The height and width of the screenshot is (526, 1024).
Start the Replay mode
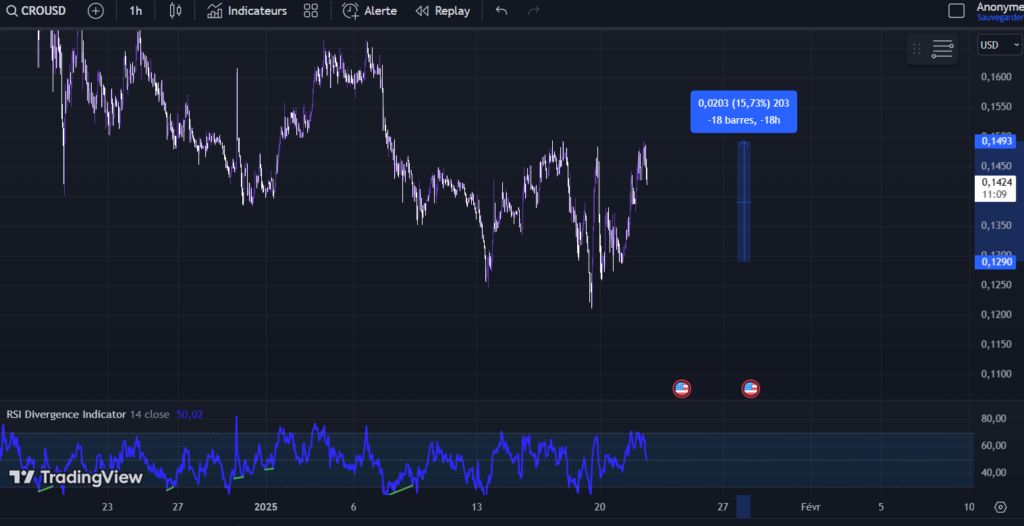[442, 11]
